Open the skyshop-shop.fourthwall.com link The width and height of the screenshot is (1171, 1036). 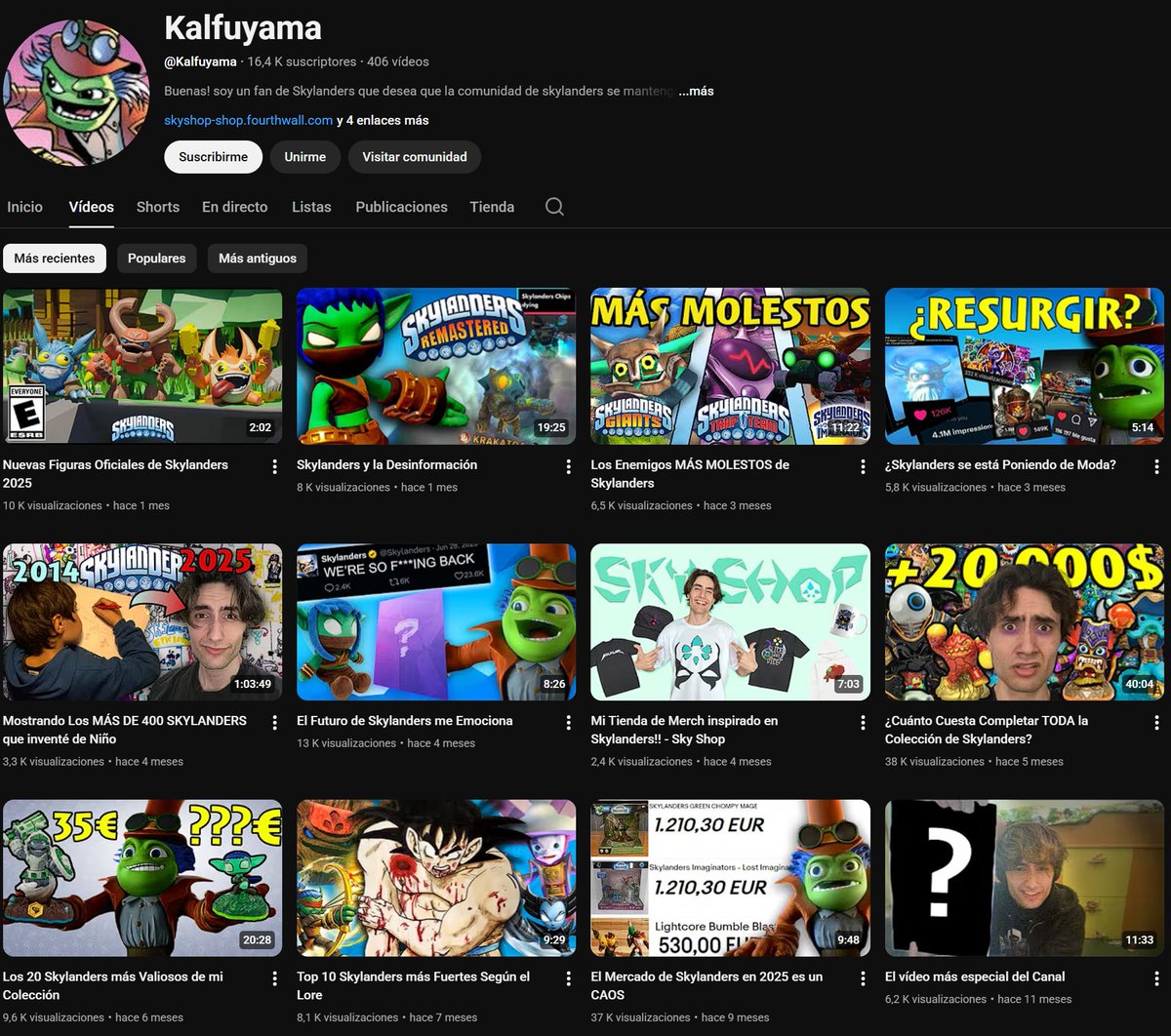click(x=249, y=120)
